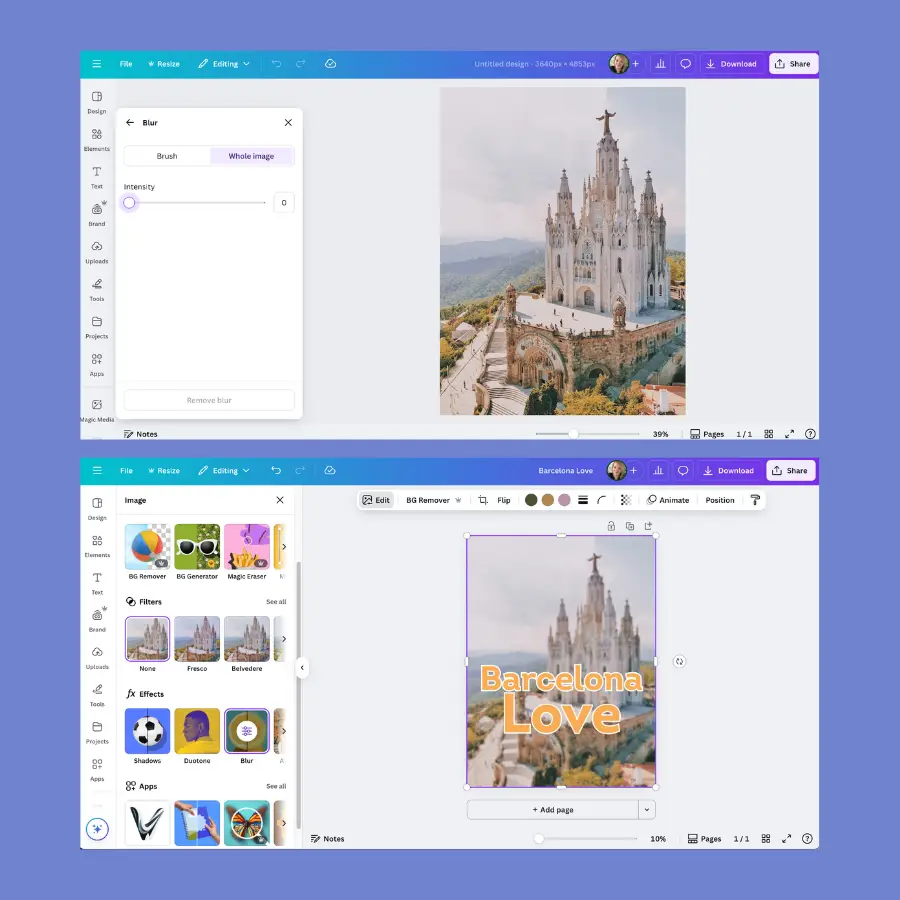Click Download in top window
900x900 pixels.
coord(731,64)
